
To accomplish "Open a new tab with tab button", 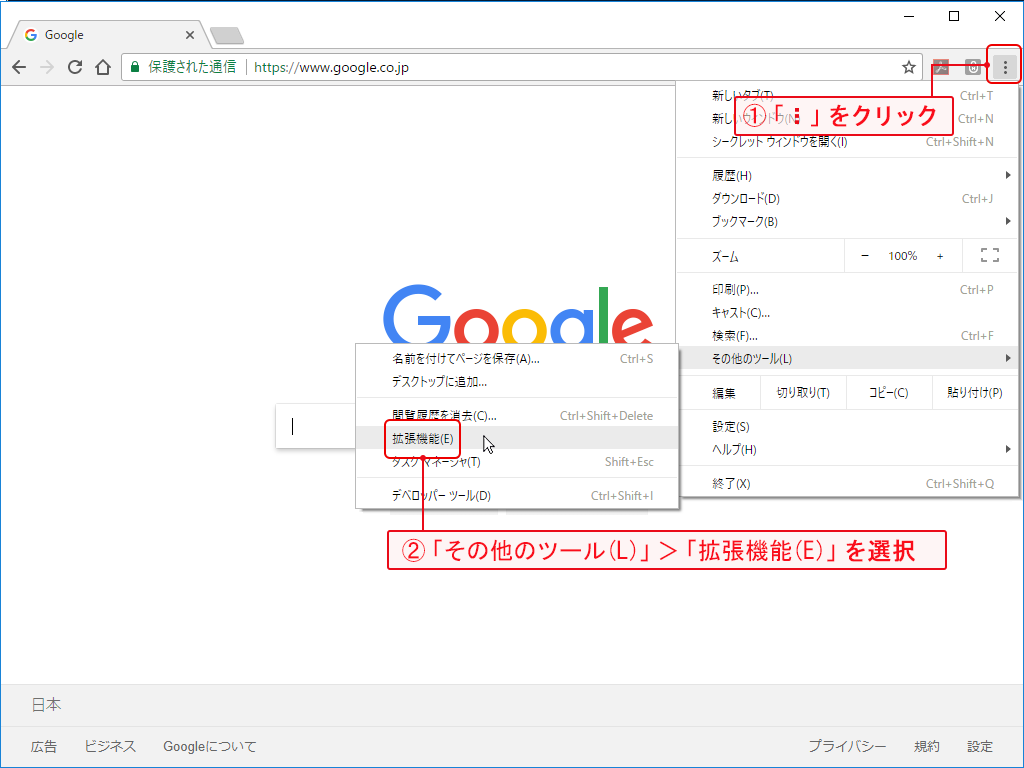I will coord(227,35).
